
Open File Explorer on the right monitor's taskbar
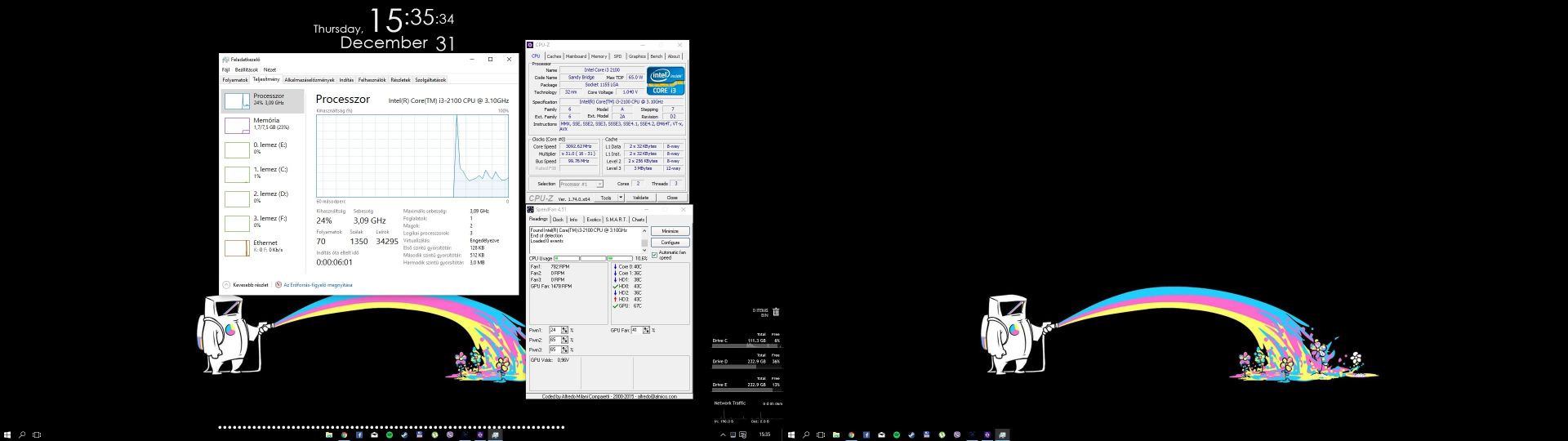pos(836,434)
